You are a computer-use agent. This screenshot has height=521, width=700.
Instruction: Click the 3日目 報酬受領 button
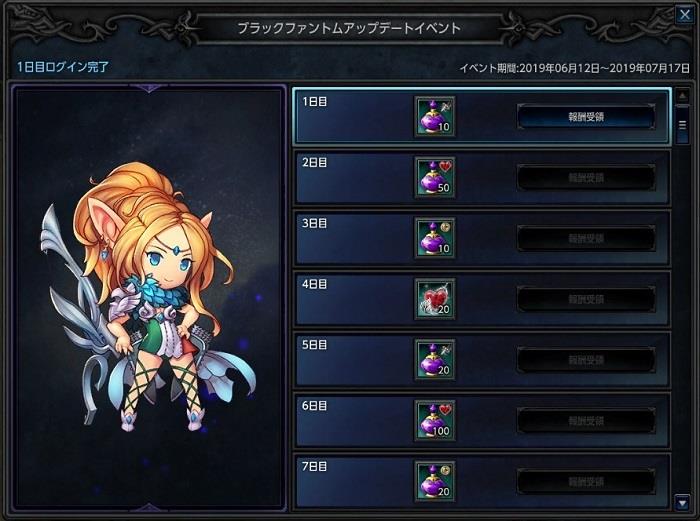pos(586,238)
